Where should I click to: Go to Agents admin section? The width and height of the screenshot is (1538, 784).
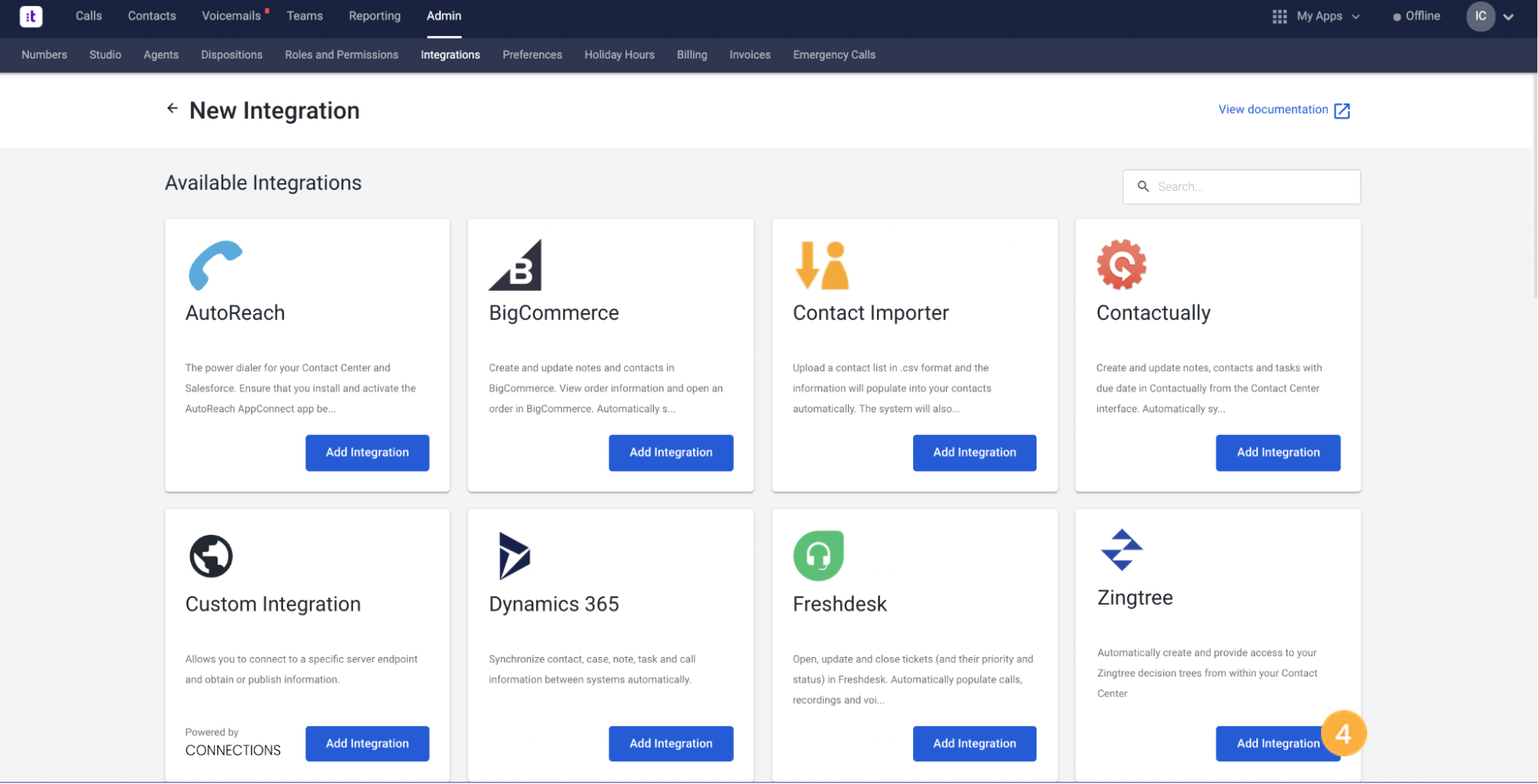click(161, 55)
